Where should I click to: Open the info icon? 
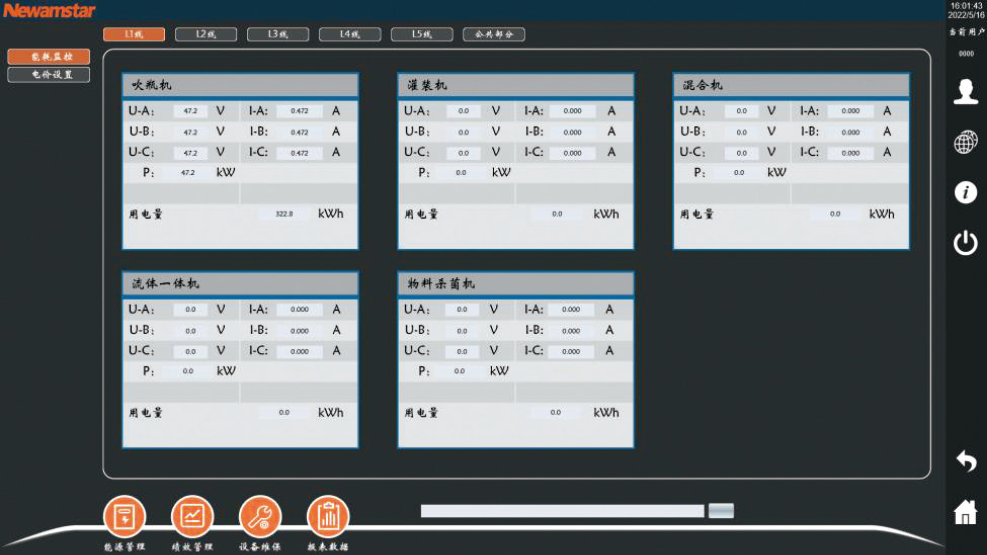tap(966, 192)
